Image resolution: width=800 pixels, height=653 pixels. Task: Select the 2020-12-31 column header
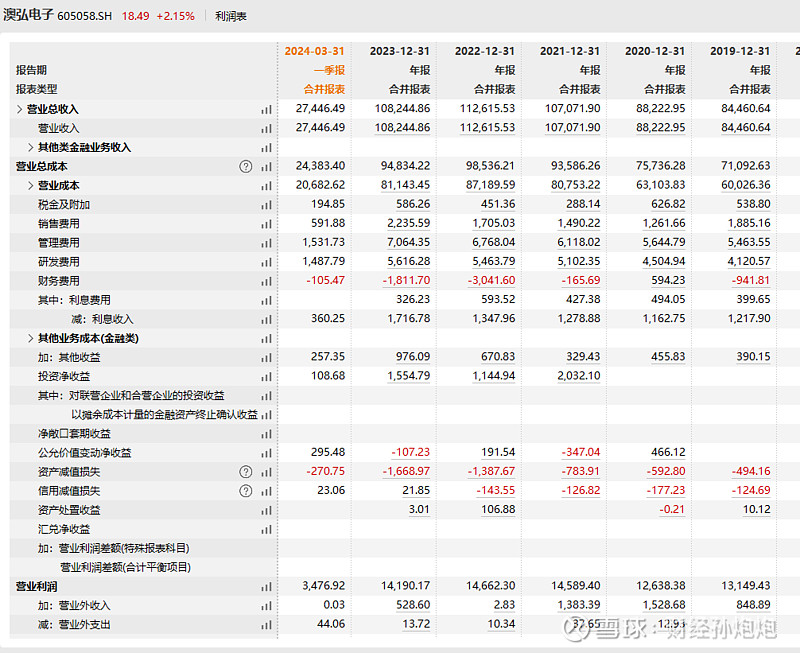click(655, 51)
